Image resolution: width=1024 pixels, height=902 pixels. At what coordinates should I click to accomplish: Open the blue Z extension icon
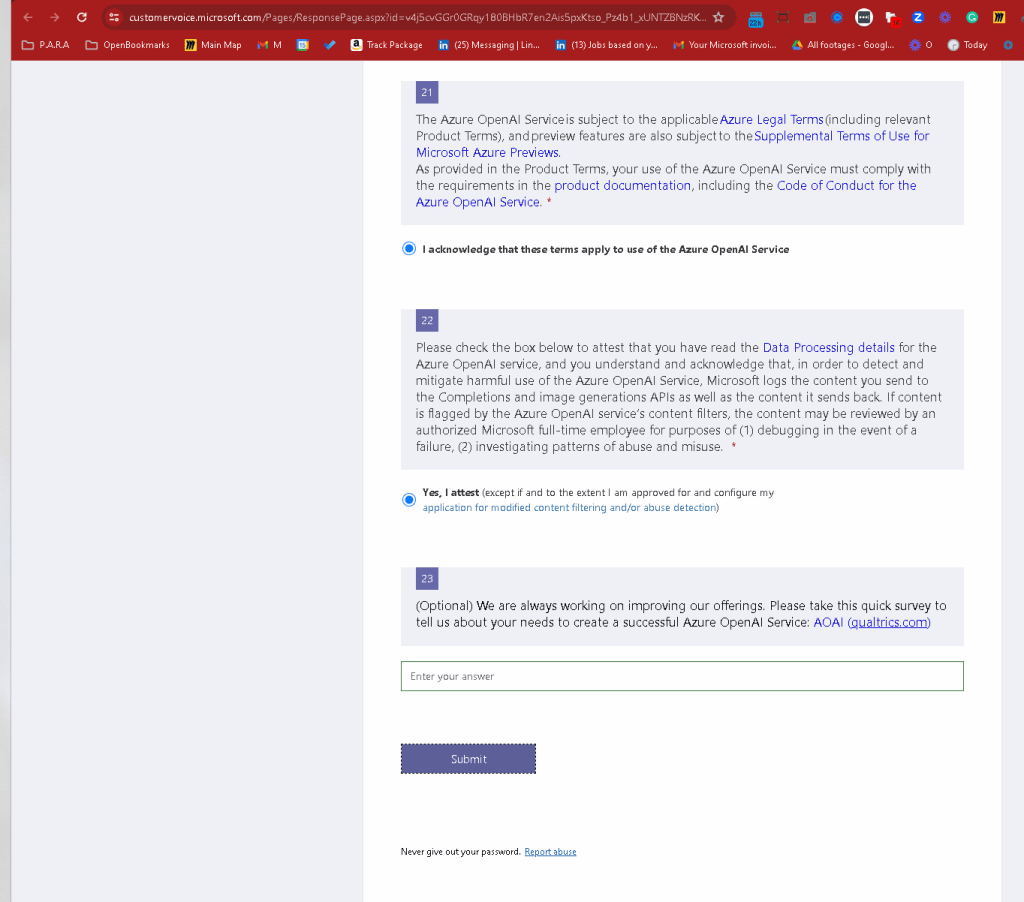pyautogui.click(x=918, y=18)
